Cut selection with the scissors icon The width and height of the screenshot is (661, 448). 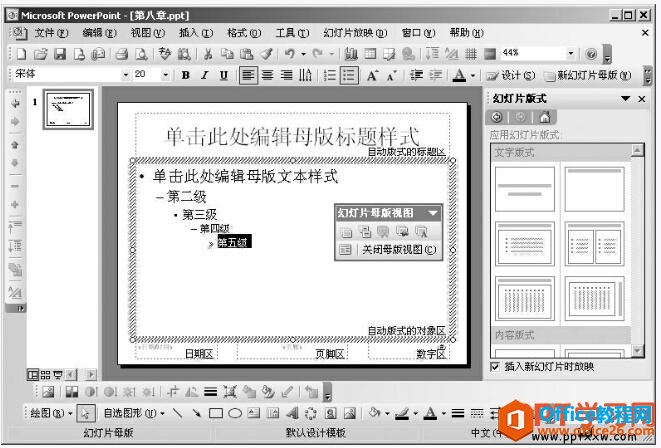pyautogui.click(x=208, y=54)
